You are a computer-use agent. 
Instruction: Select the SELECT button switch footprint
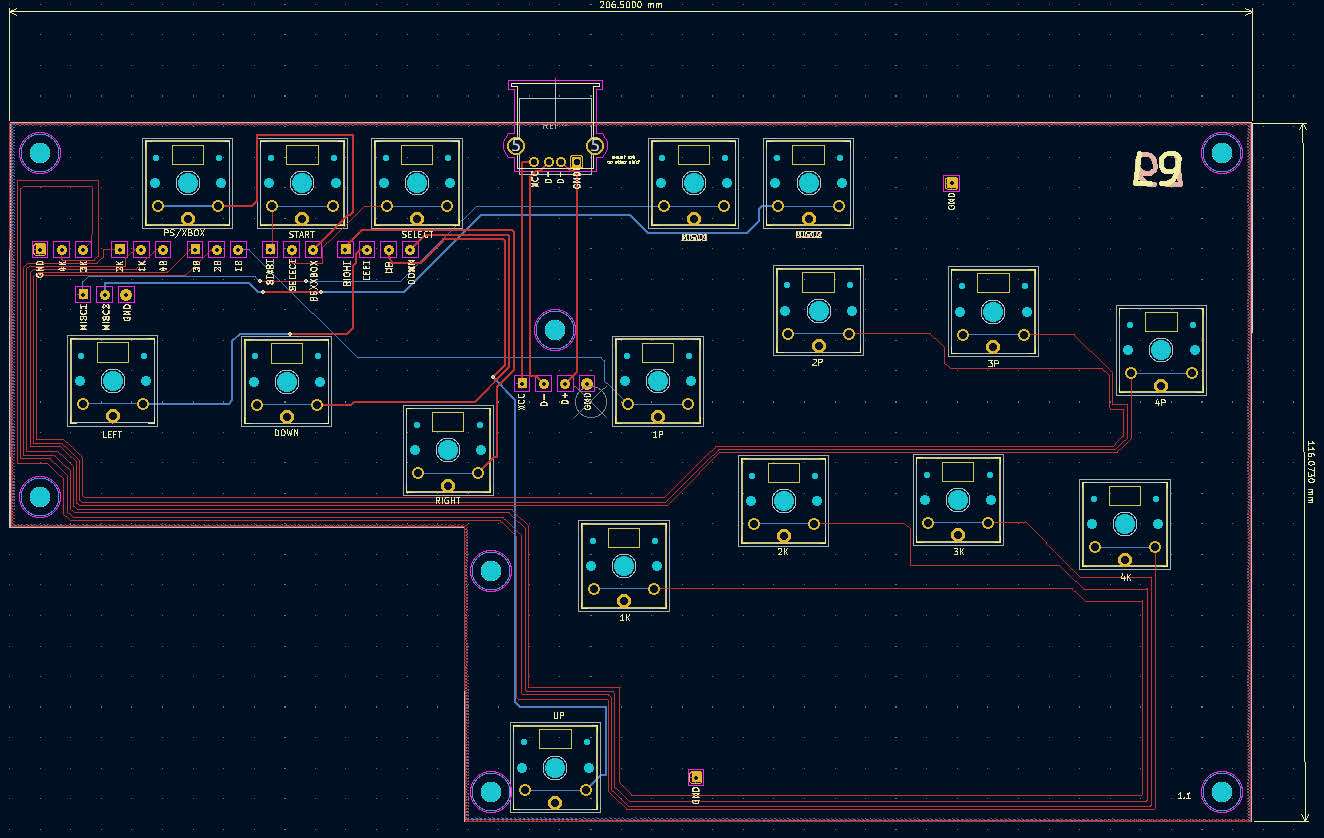click(x=416, y=183)
